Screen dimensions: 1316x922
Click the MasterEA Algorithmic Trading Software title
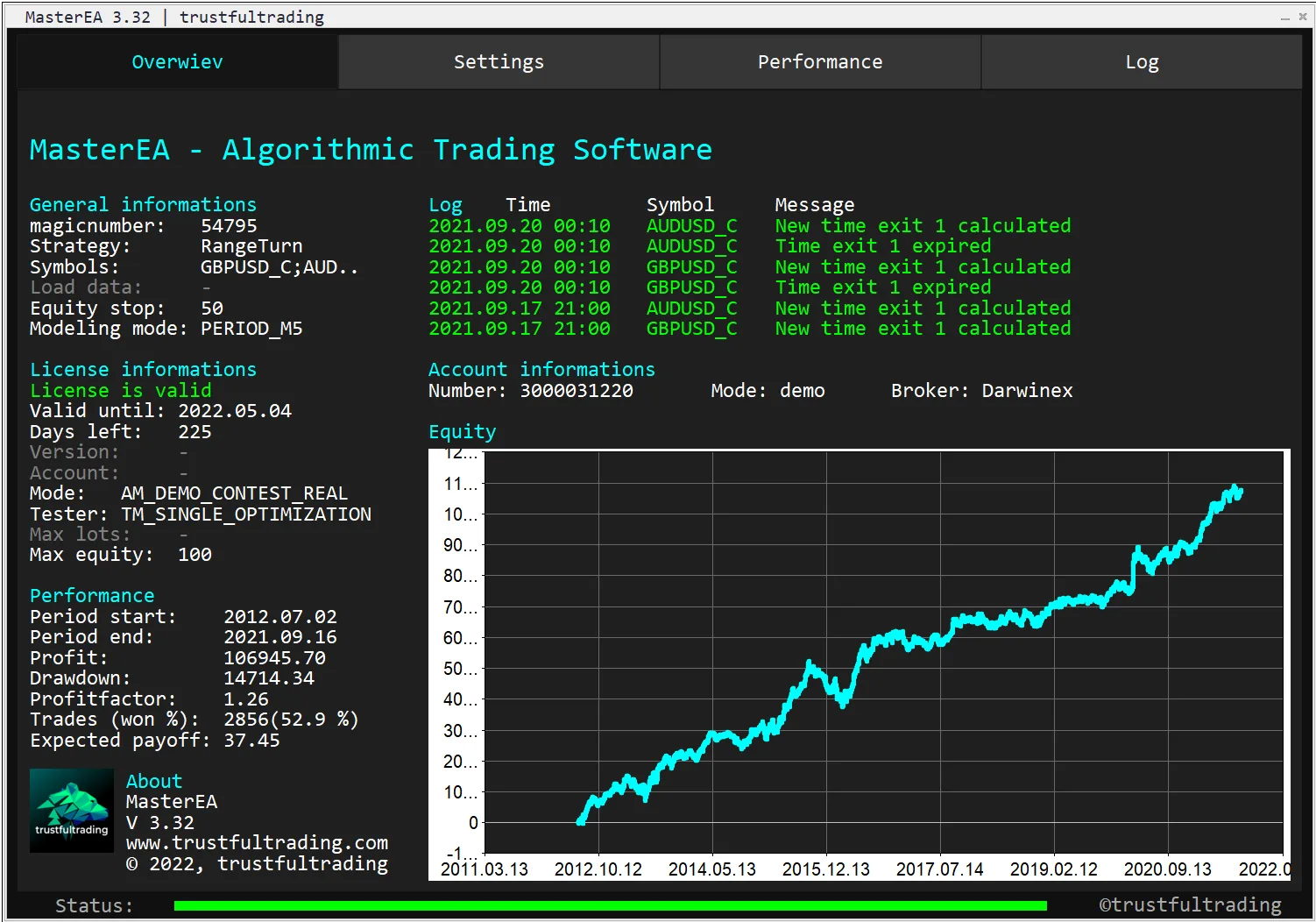[371, 150]
